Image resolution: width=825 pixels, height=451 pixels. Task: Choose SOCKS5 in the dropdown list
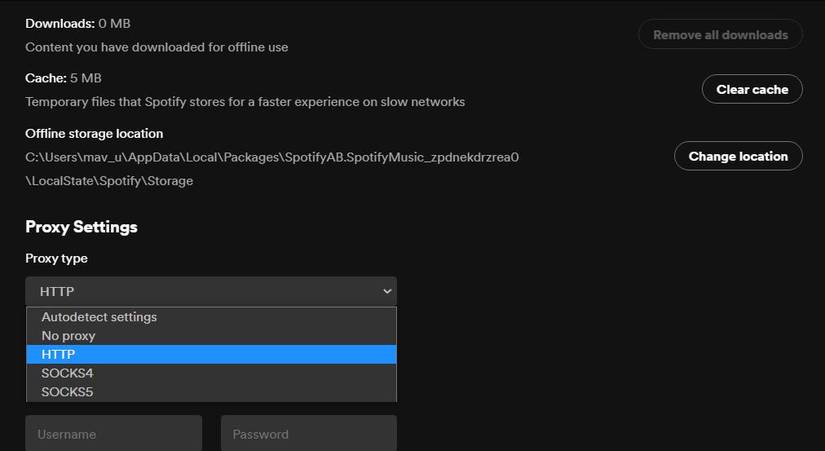click(67, 392)
